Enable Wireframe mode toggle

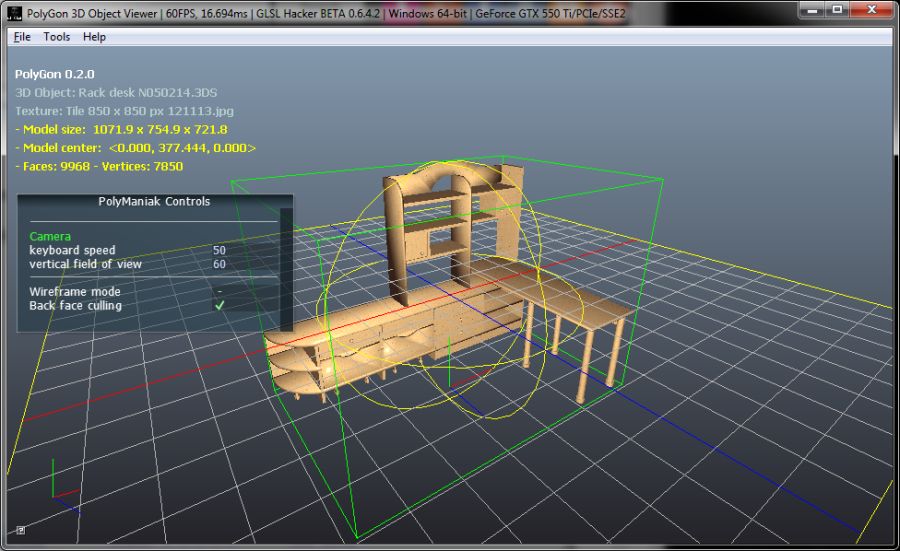click(x=219, y=292)
